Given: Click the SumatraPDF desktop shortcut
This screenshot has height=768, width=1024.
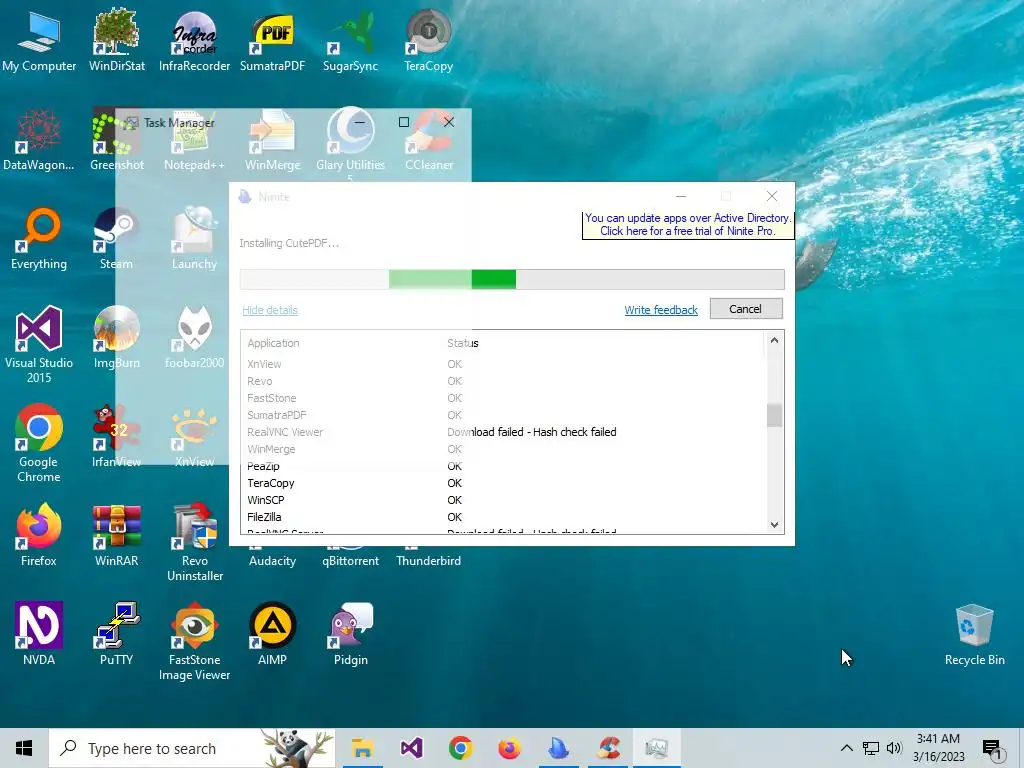Looking at the screenshot, I should click(x=272, y=40).
